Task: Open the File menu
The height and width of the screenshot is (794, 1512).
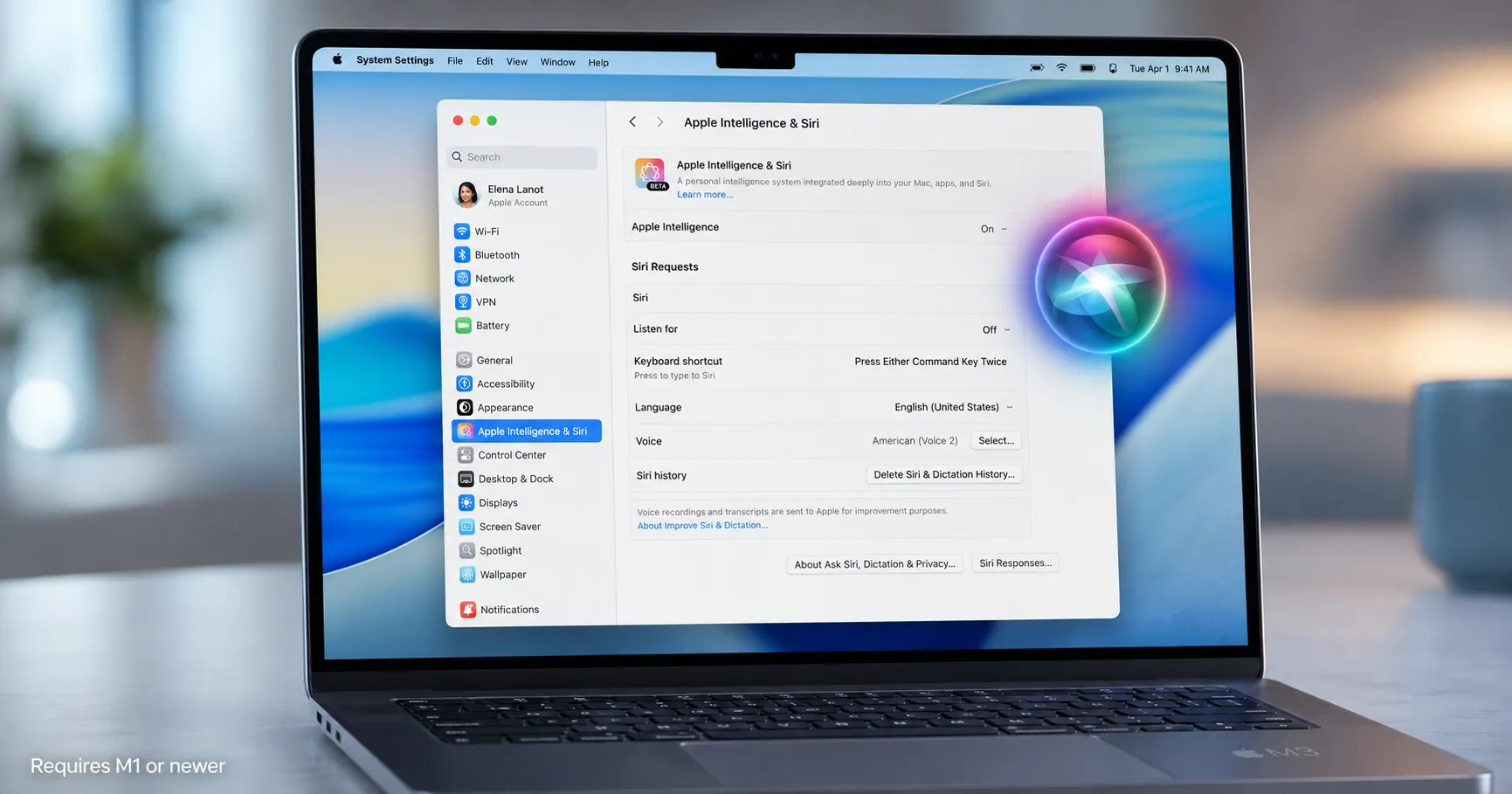Action: (x=455, y=61)
